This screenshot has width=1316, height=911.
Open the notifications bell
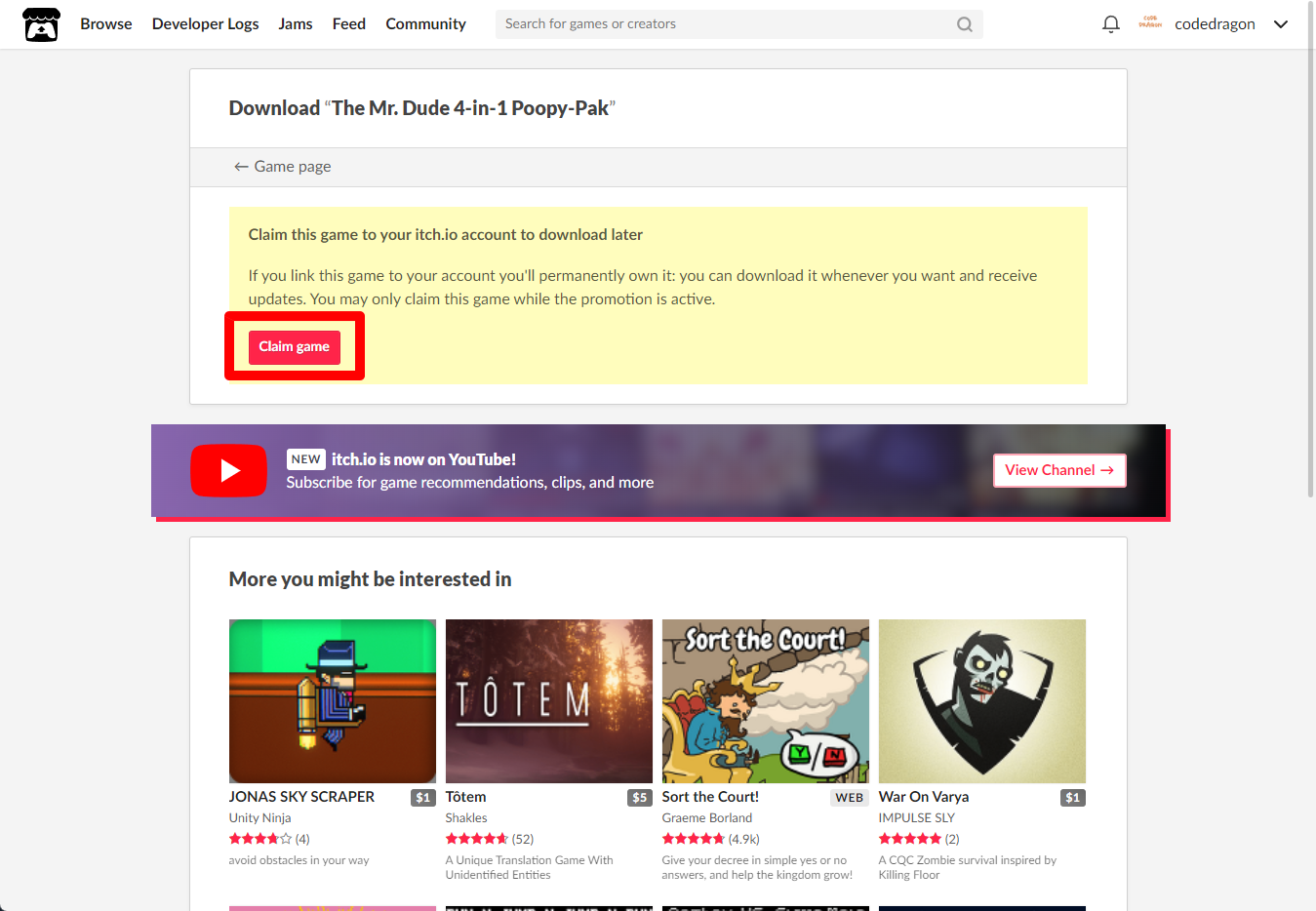pos(1110,24)
